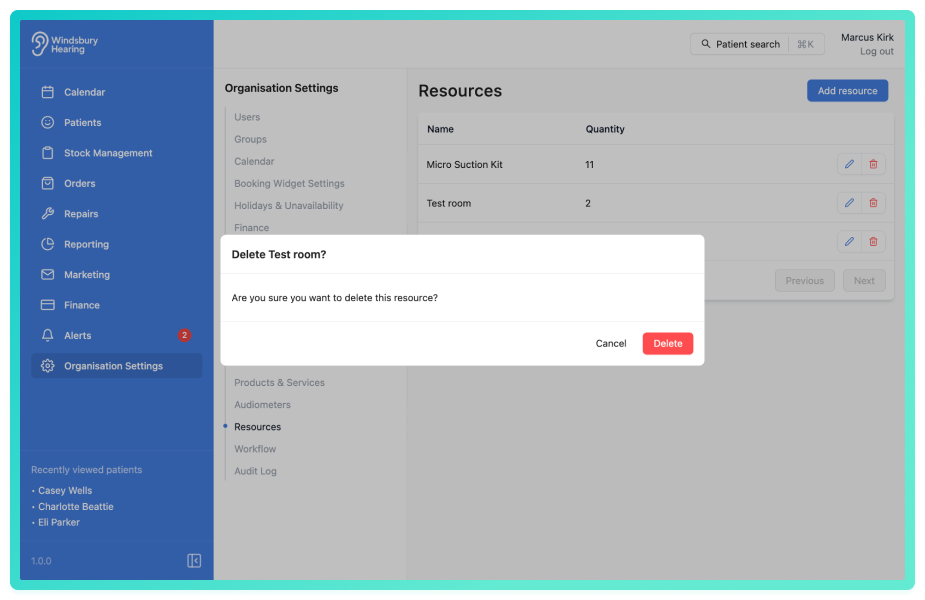The height and width of the screenshot is (600, 925).
Task: Click the Patients smiley face icon
Action: pos(48,122)
